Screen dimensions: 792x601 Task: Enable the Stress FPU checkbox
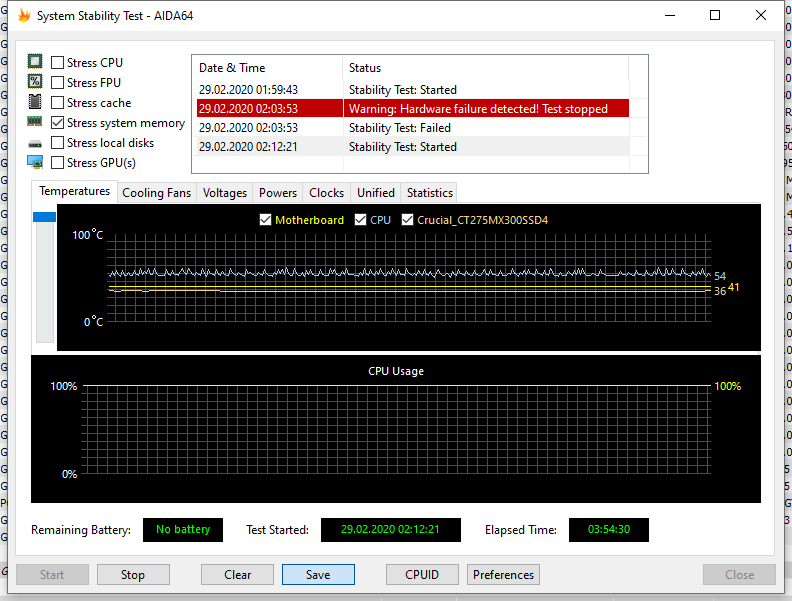pos(58,82)
